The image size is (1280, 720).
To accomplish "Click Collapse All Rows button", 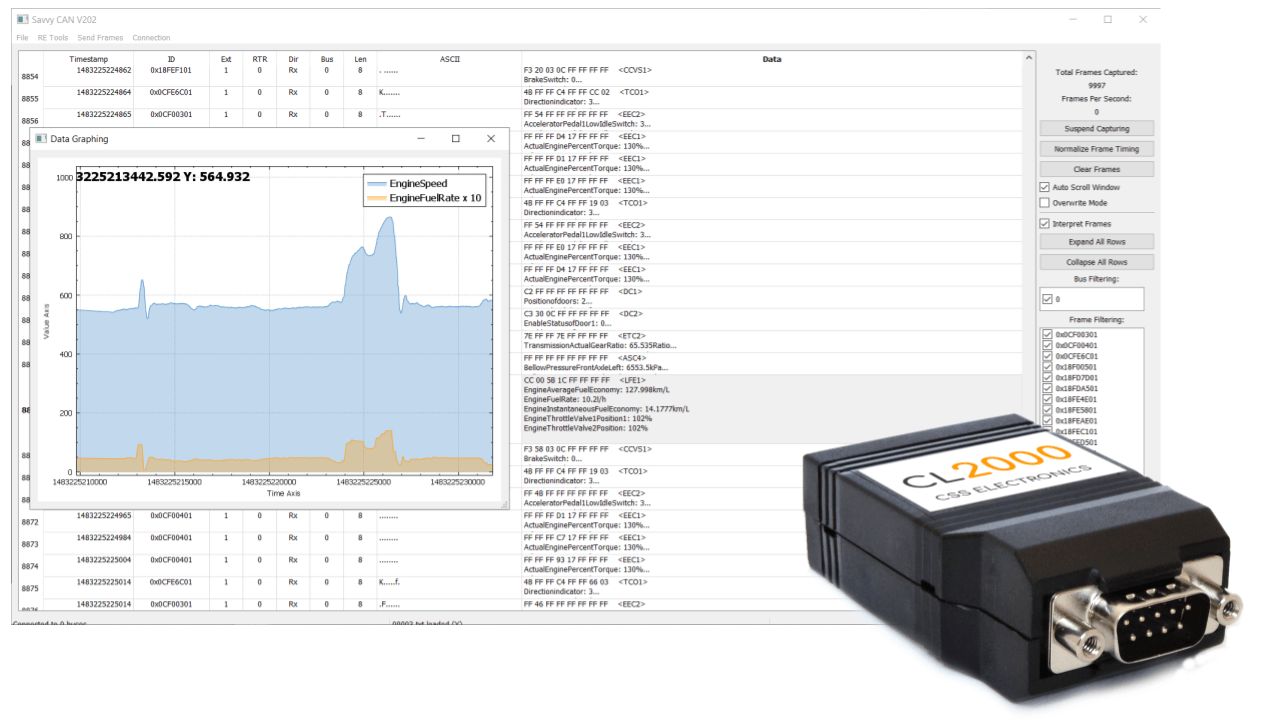I will click(1098, 261).
